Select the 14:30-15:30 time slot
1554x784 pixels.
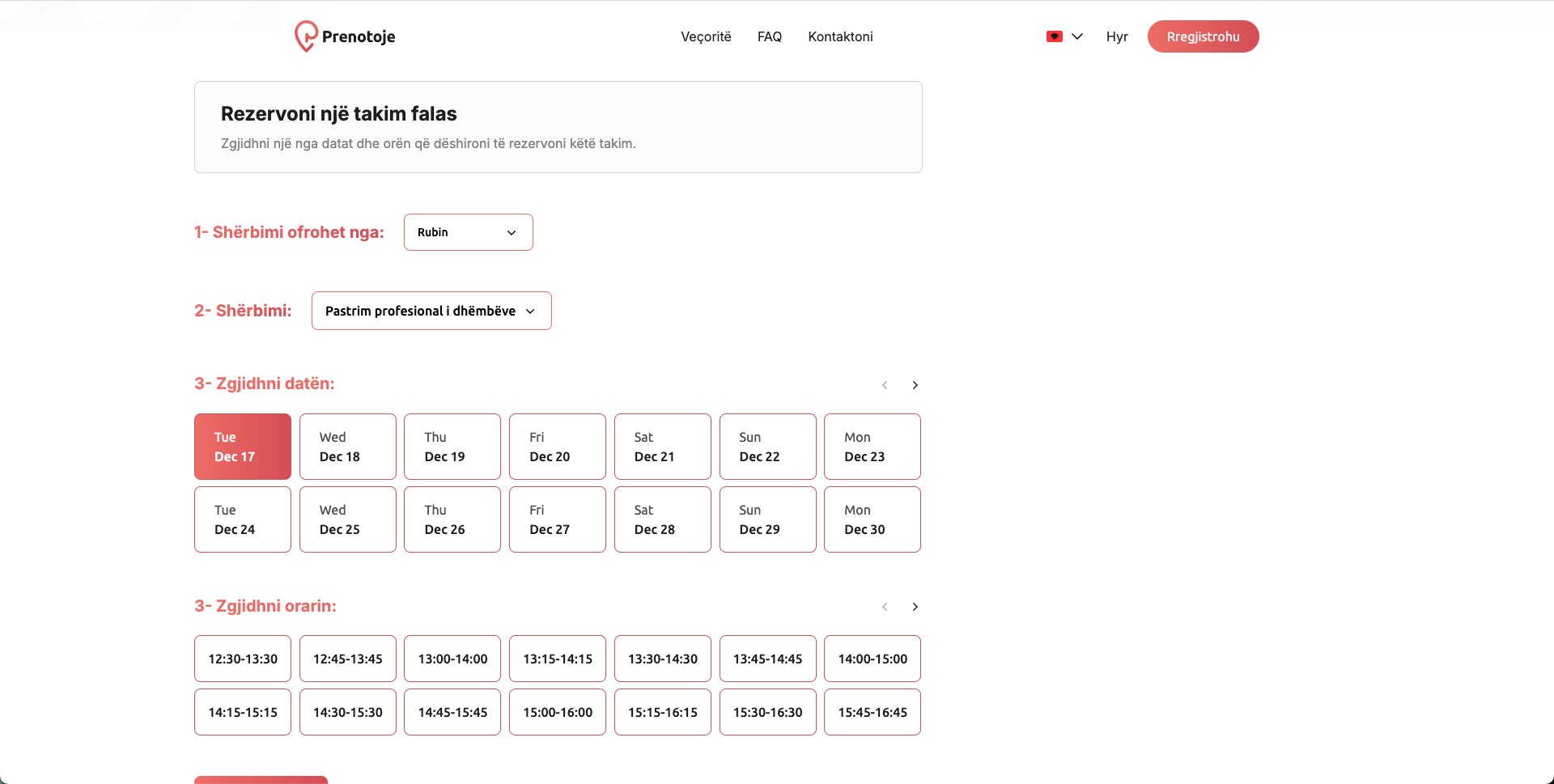pos(348,712)
